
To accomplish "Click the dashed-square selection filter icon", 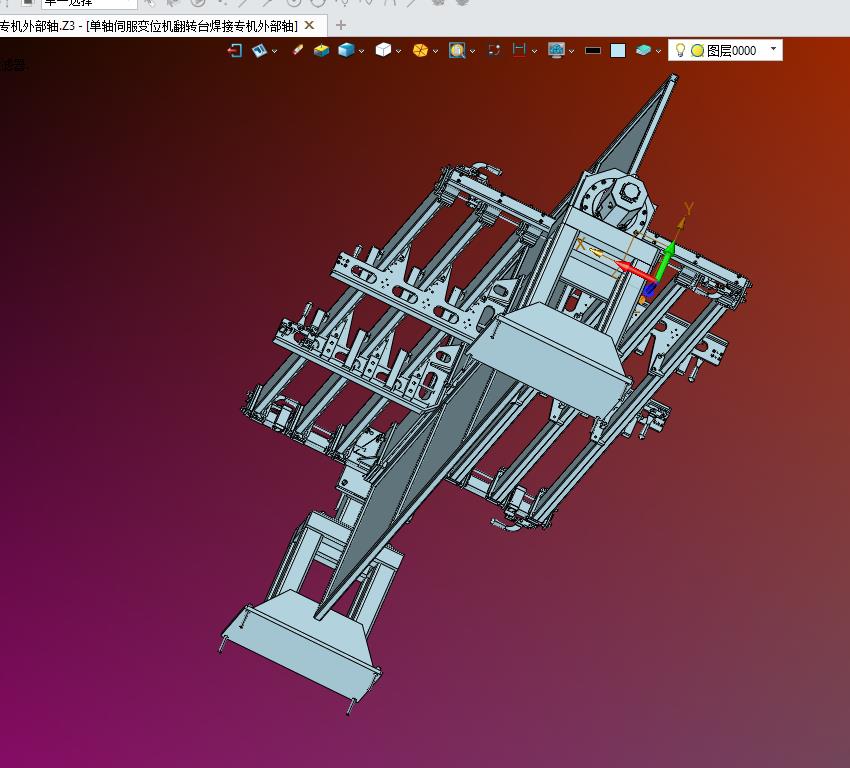I will (494, 50).
